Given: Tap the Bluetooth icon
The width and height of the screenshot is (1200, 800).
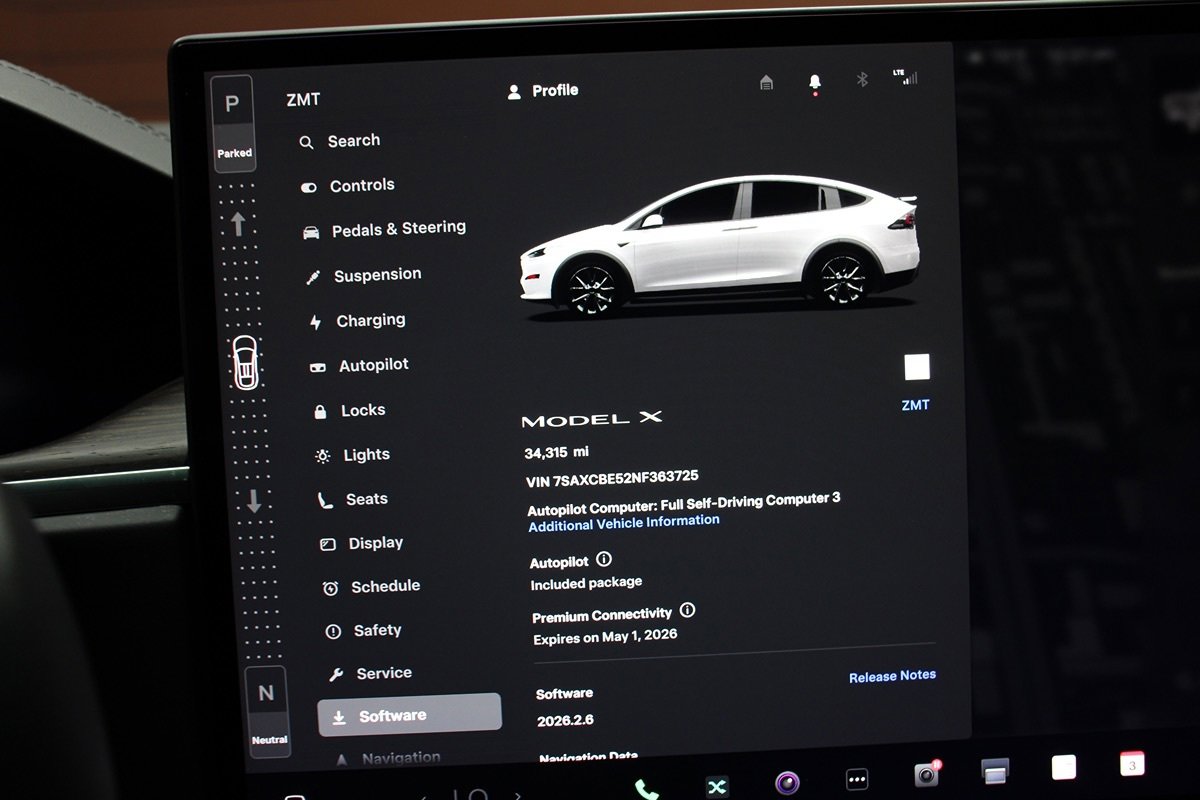Looking at the screenshot, I should tap(862, 80).
